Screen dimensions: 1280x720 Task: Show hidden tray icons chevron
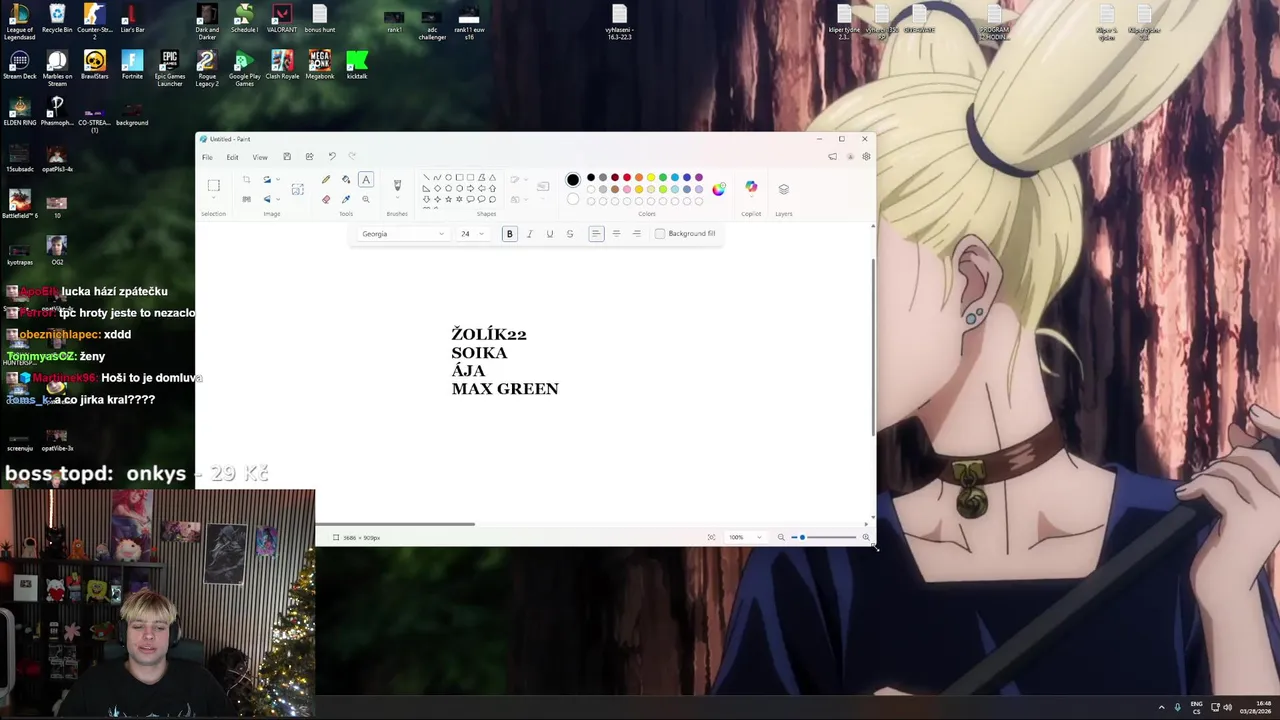click(x=1161, y=707)
